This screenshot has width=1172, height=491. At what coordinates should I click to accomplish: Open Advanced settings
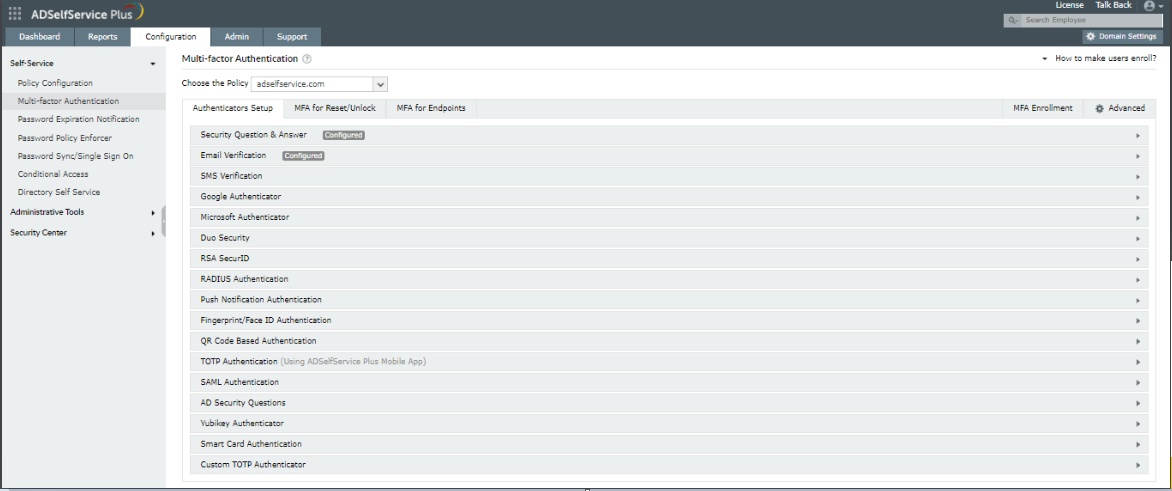pyautogui.click(x=1120, y=108)
